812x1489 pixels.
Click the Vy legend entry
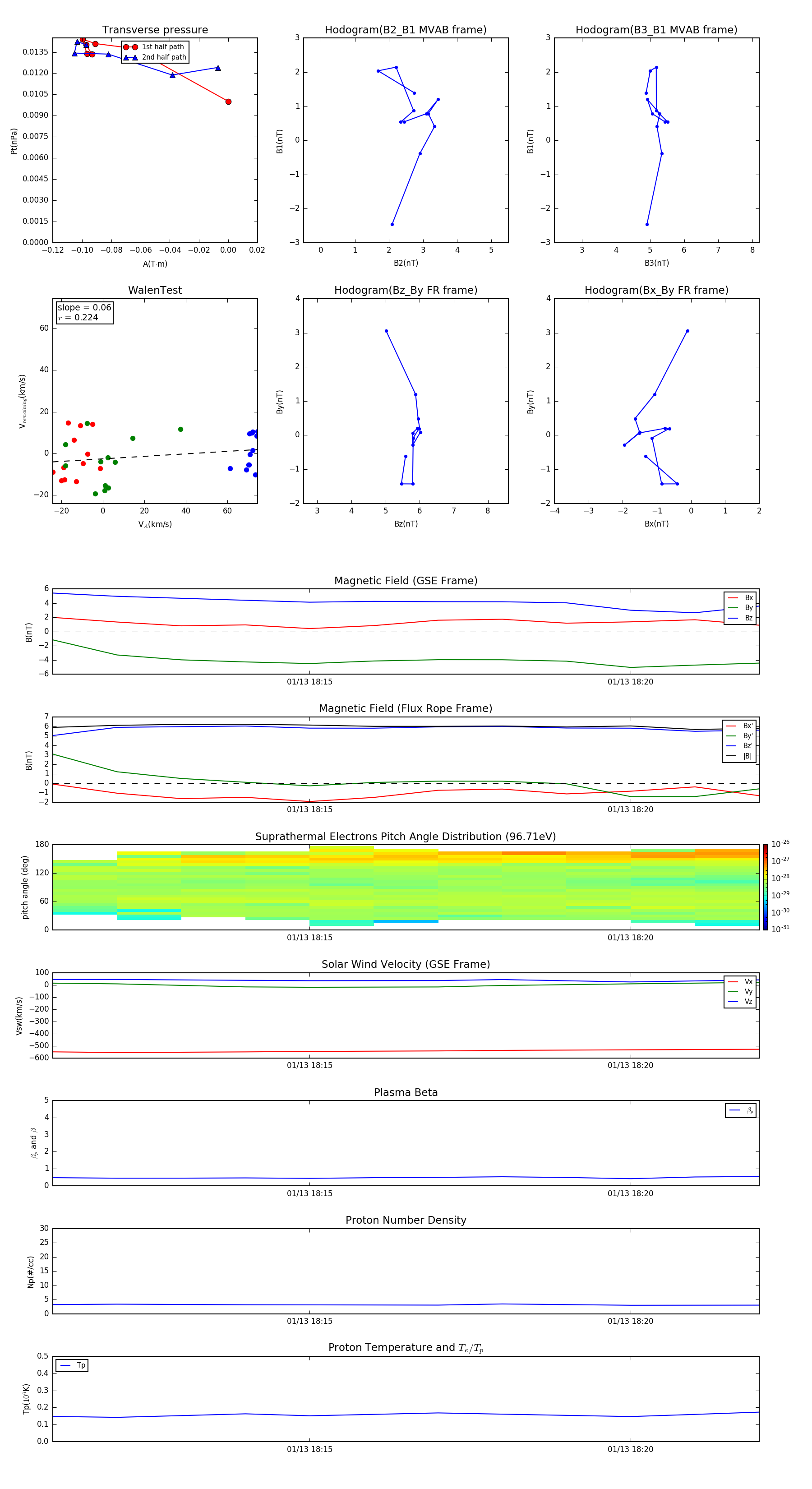point(741,991)
